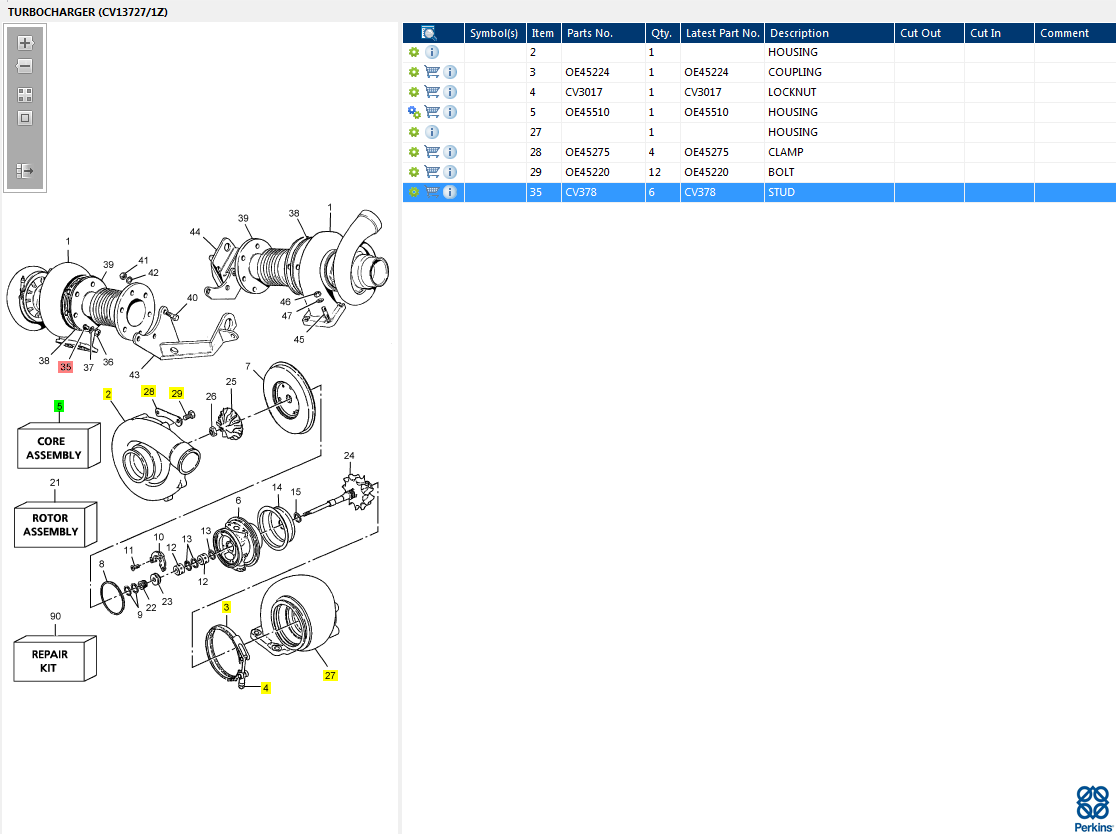1116x834 pixels.
Task: Zoom in on the diagram with plus icon
Action: coord(25,43)
